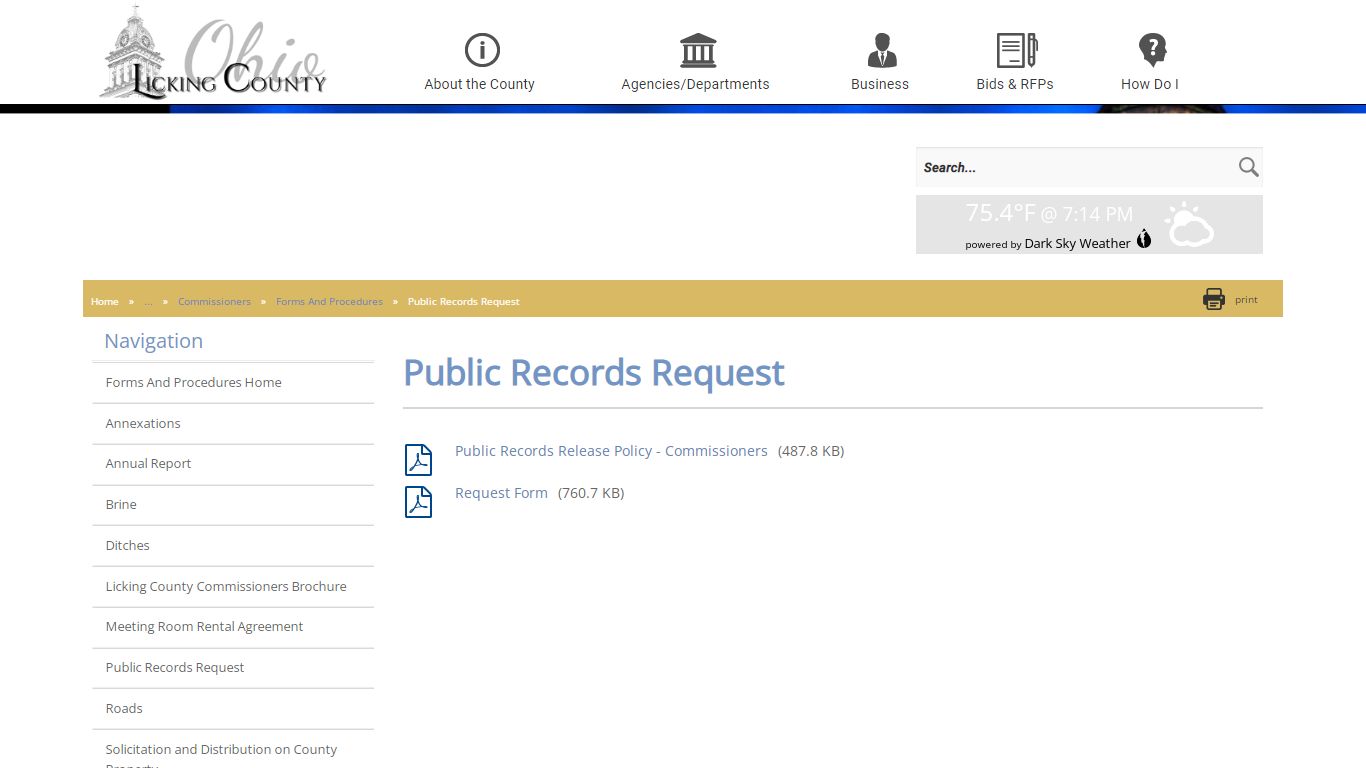Click the How Do I question icon
Image resolution: width=1366 pixels, height=768 pixels.
pyautogui.click(x=1152, y=50)
